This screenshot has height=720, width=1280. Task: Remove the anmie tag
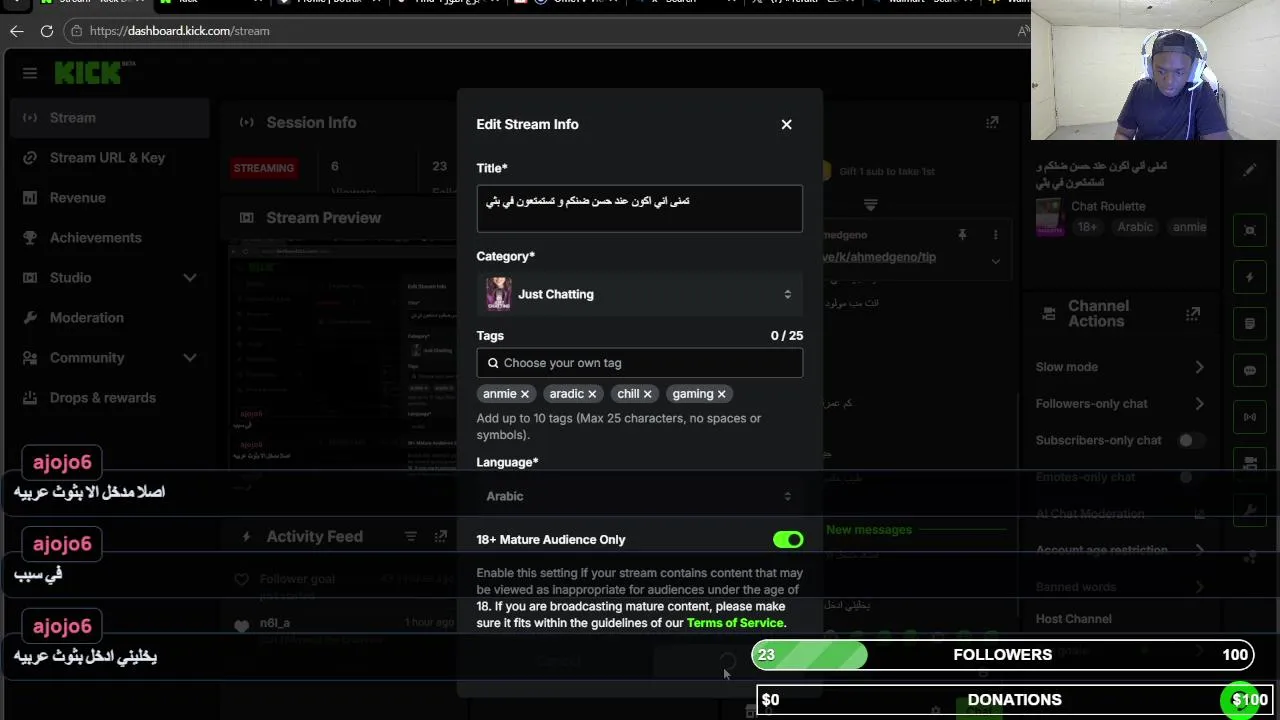[x=524, y=394]
